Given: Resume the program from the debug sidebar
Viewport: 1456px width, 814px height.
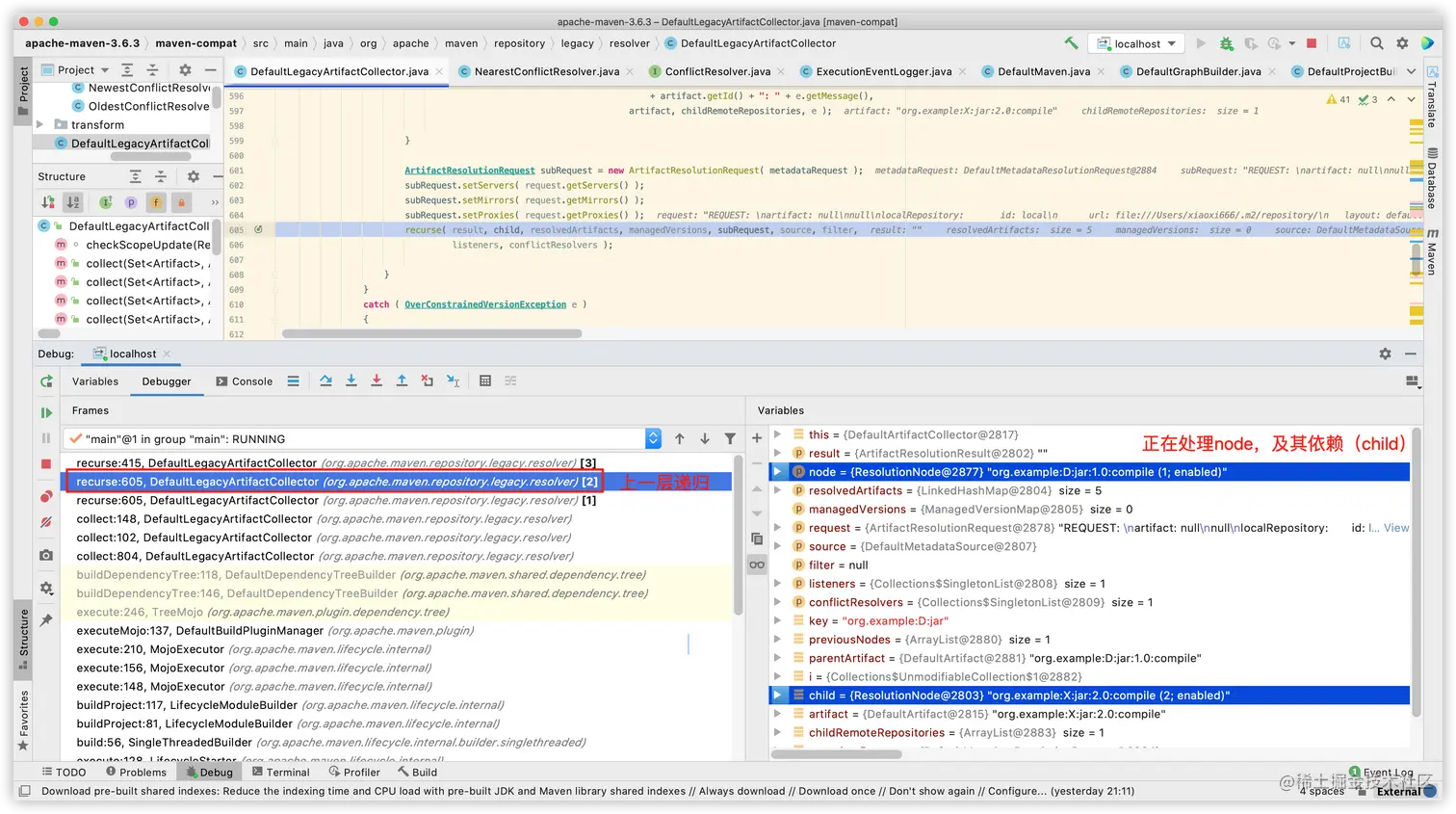Looking at the screenshot, I should pyautogui.click(x=46, y=412).
